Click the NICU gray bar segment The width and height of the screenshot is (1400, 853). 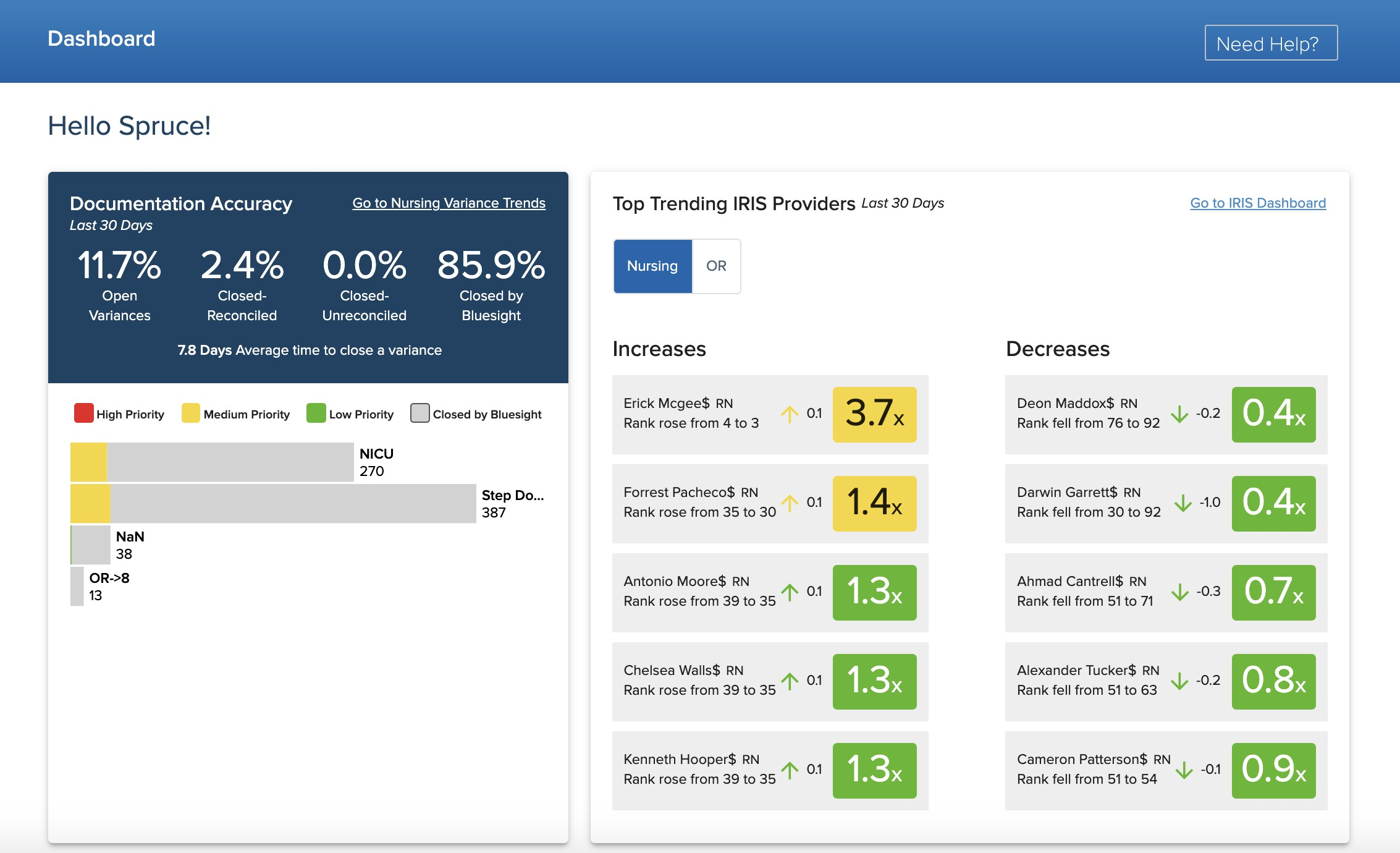pyautogui.click(x=230, y=462)
